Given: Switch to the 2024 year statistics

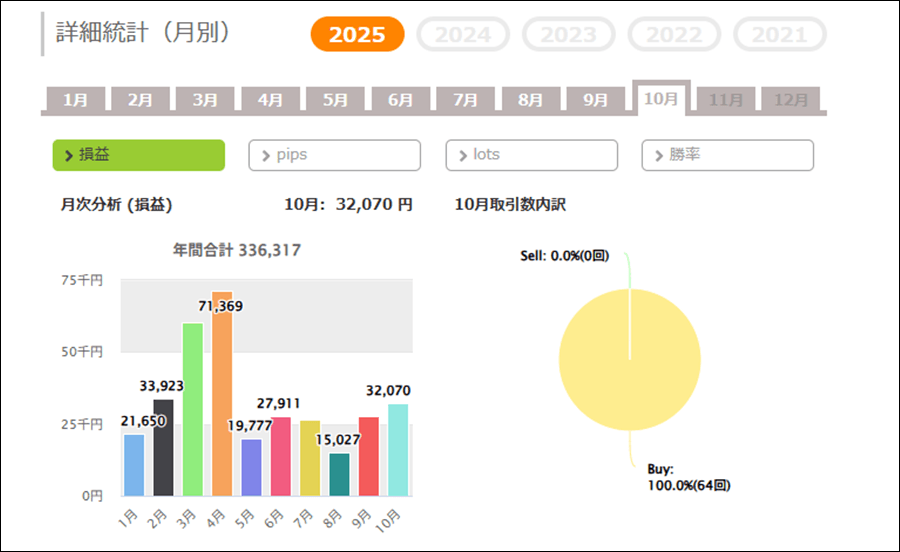Looking at the screenshot, I should tap(463, 35).
